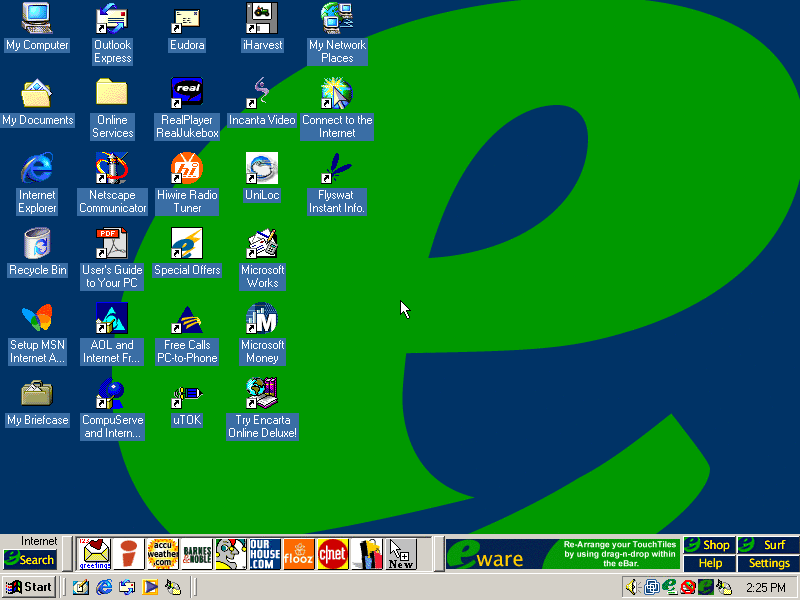Open the eBar Settings menu

[769, 564]
